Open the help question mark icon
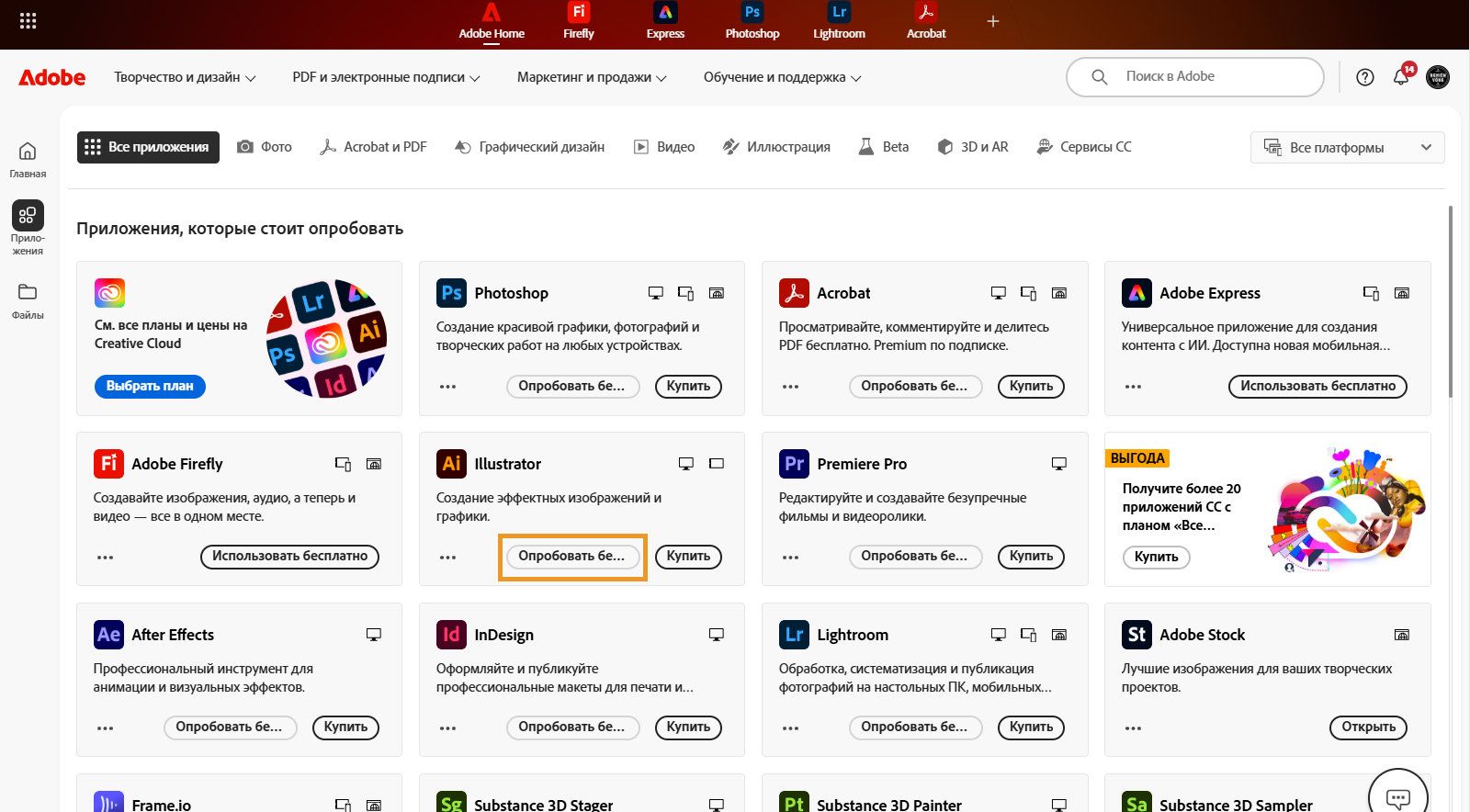The height and width of the screenshot is (812, 1470). [x=1365, y=77]
